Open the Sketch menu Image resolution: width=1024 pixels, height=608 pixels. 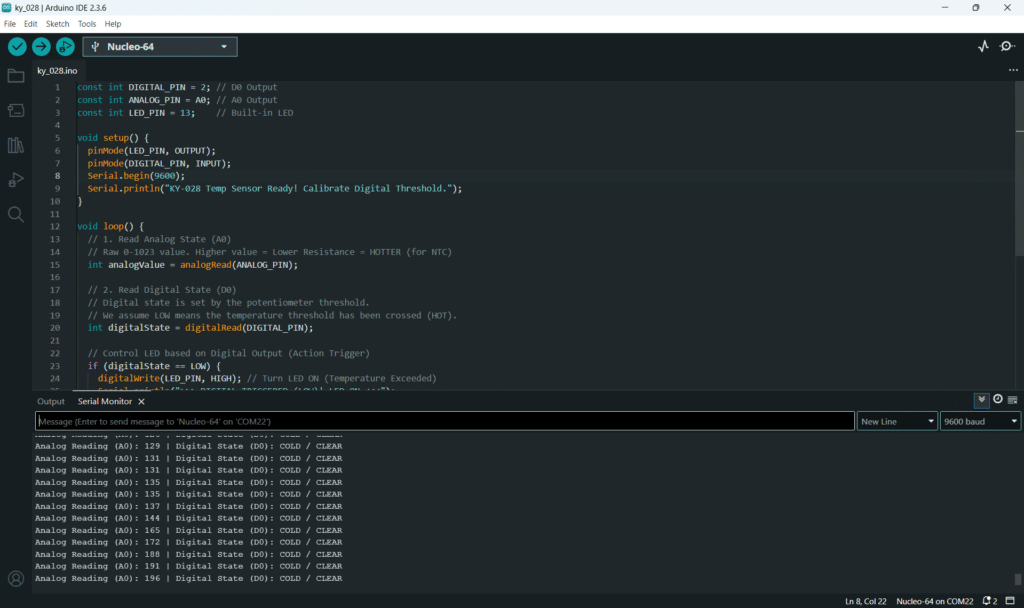pyautogui.click(x=58, y=23)
